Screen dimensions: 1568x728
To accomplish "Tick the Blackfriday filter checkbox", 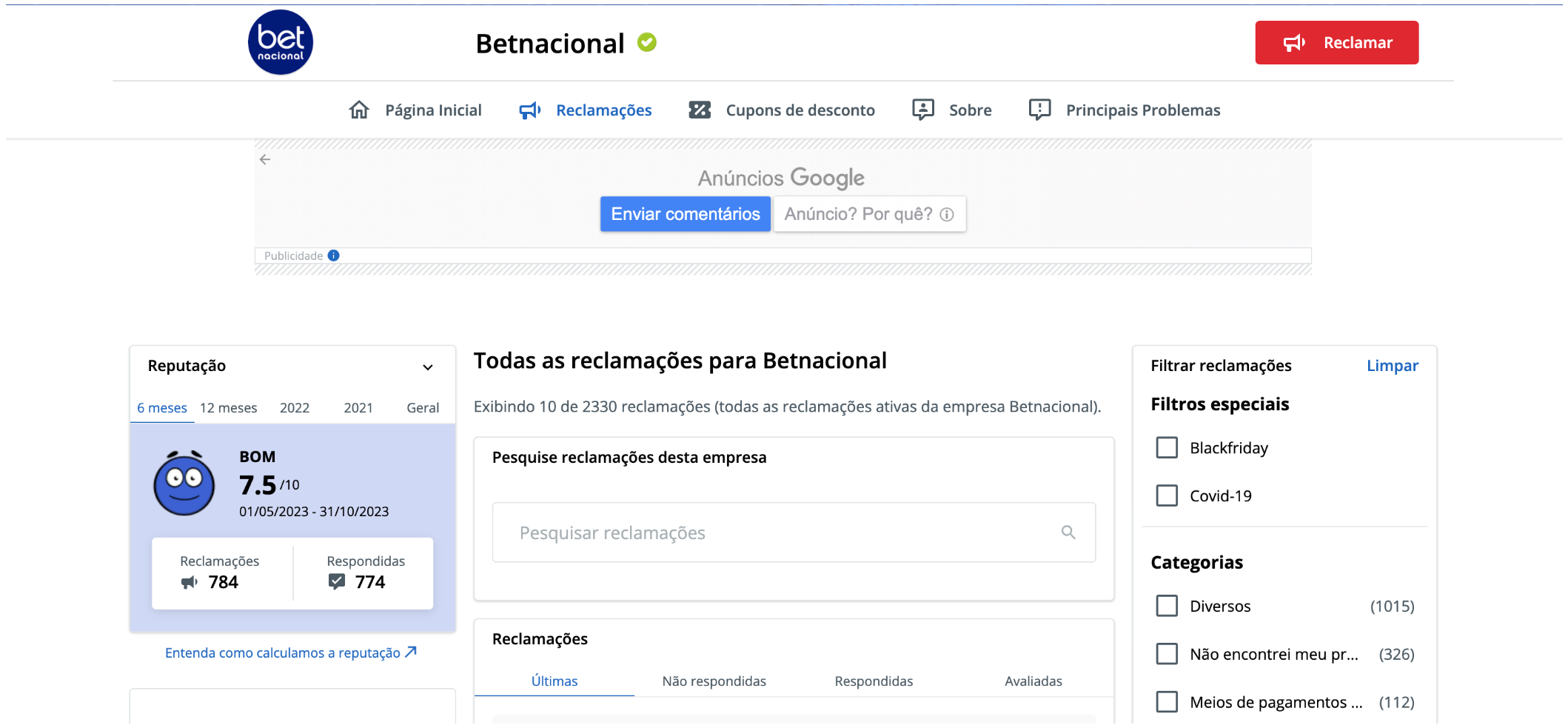I will 1167,447.
